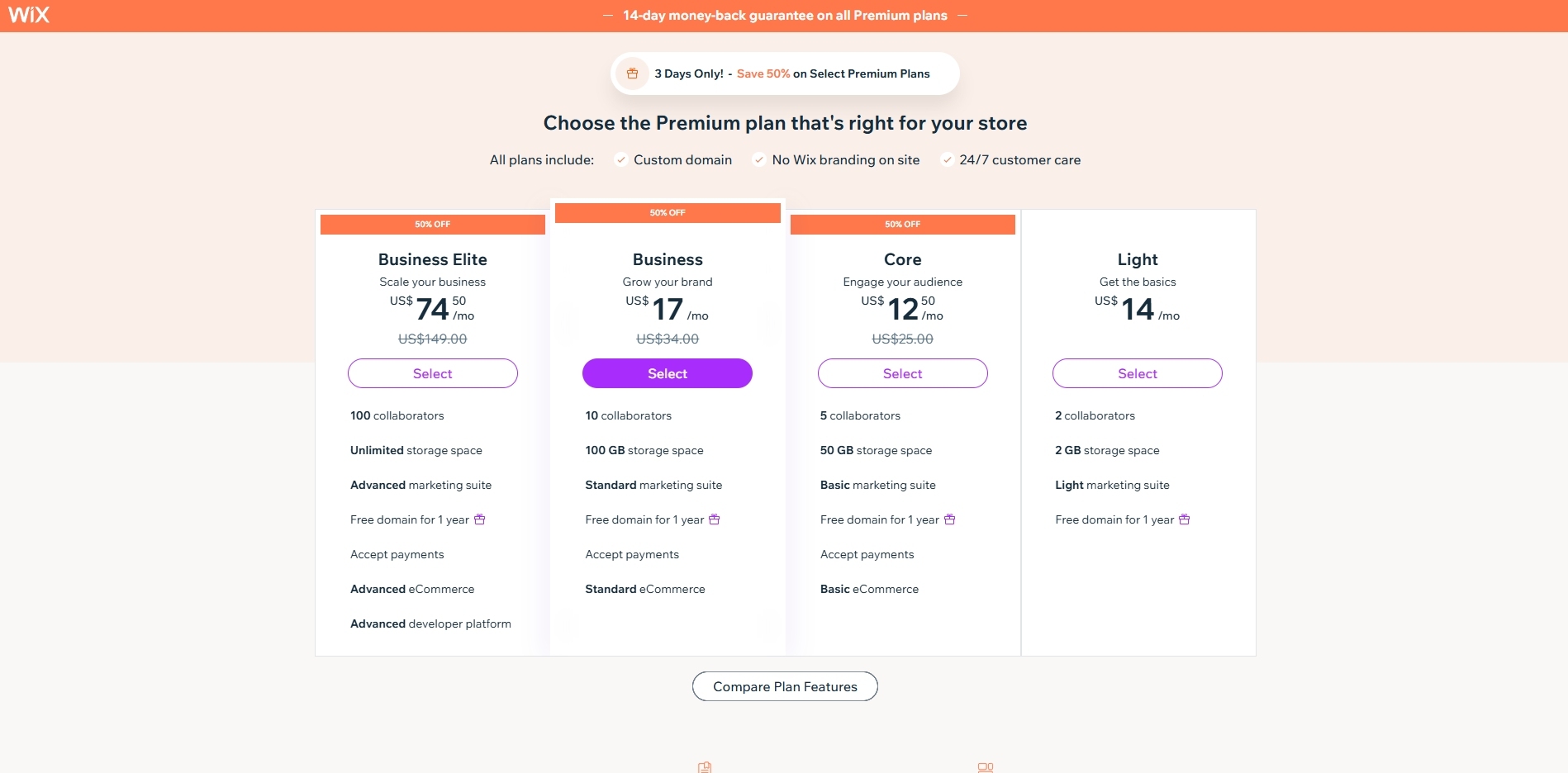Image resolution: width=1568 pixels, height=773 pixels.
Task: Select the Business Elite plan
Action: tap(432, 373)
